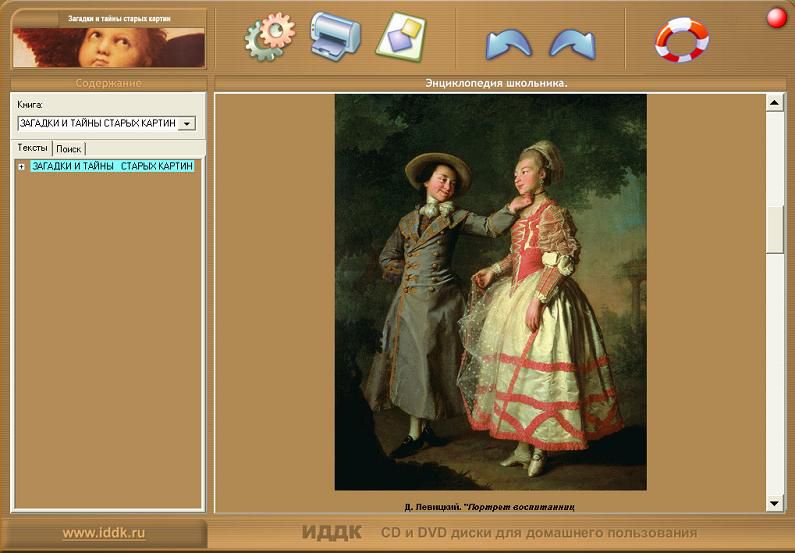The width and height of the screenshot is (795, 553).
Task: Select ЗАГАДКИ И ТАЙНЫ СТАРЫХ КАРТИН tree item
Action: tap(112, 167)
